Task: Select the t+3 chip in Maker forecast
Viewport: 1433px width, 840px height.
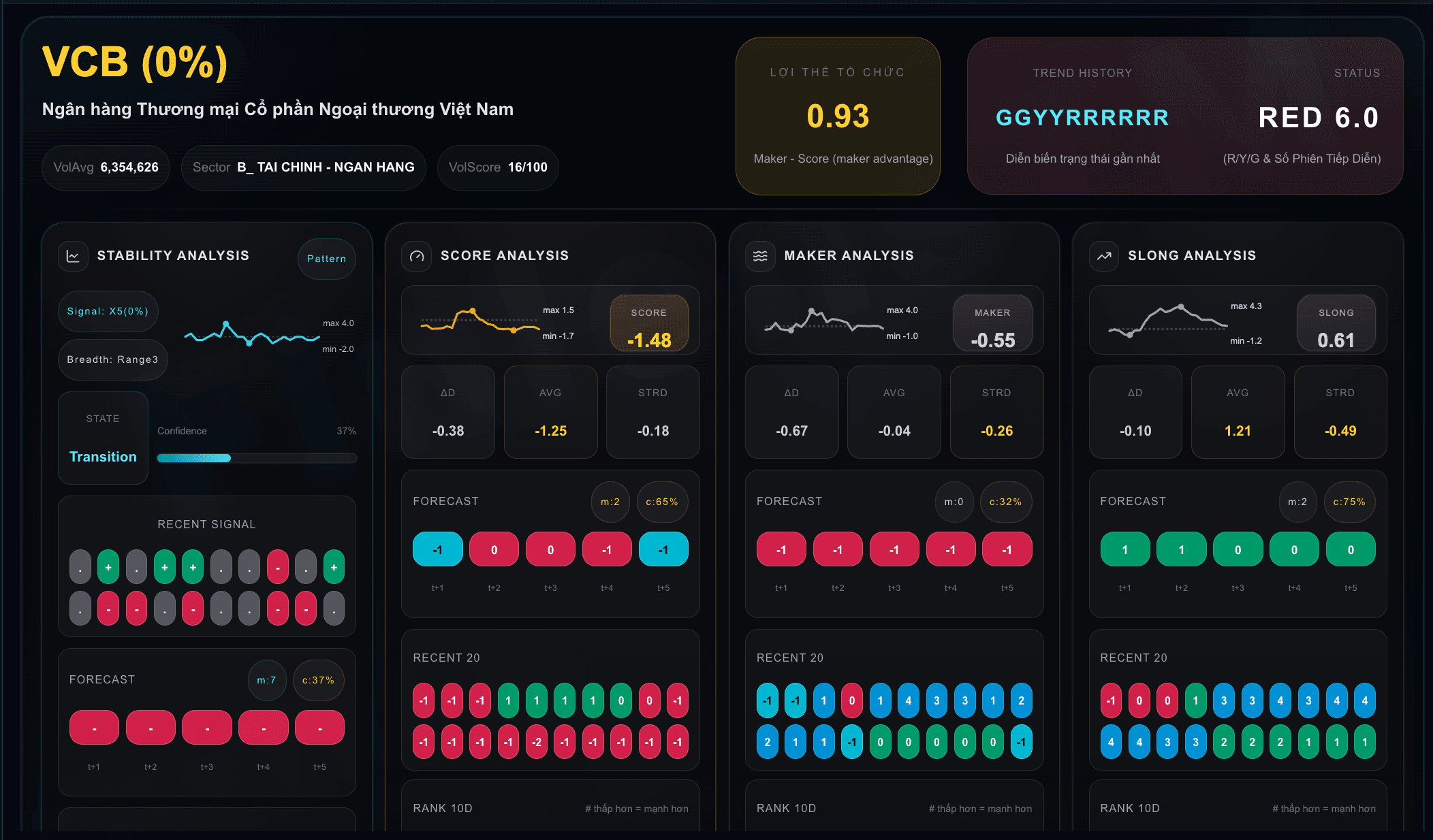Action: coord(894,549)
